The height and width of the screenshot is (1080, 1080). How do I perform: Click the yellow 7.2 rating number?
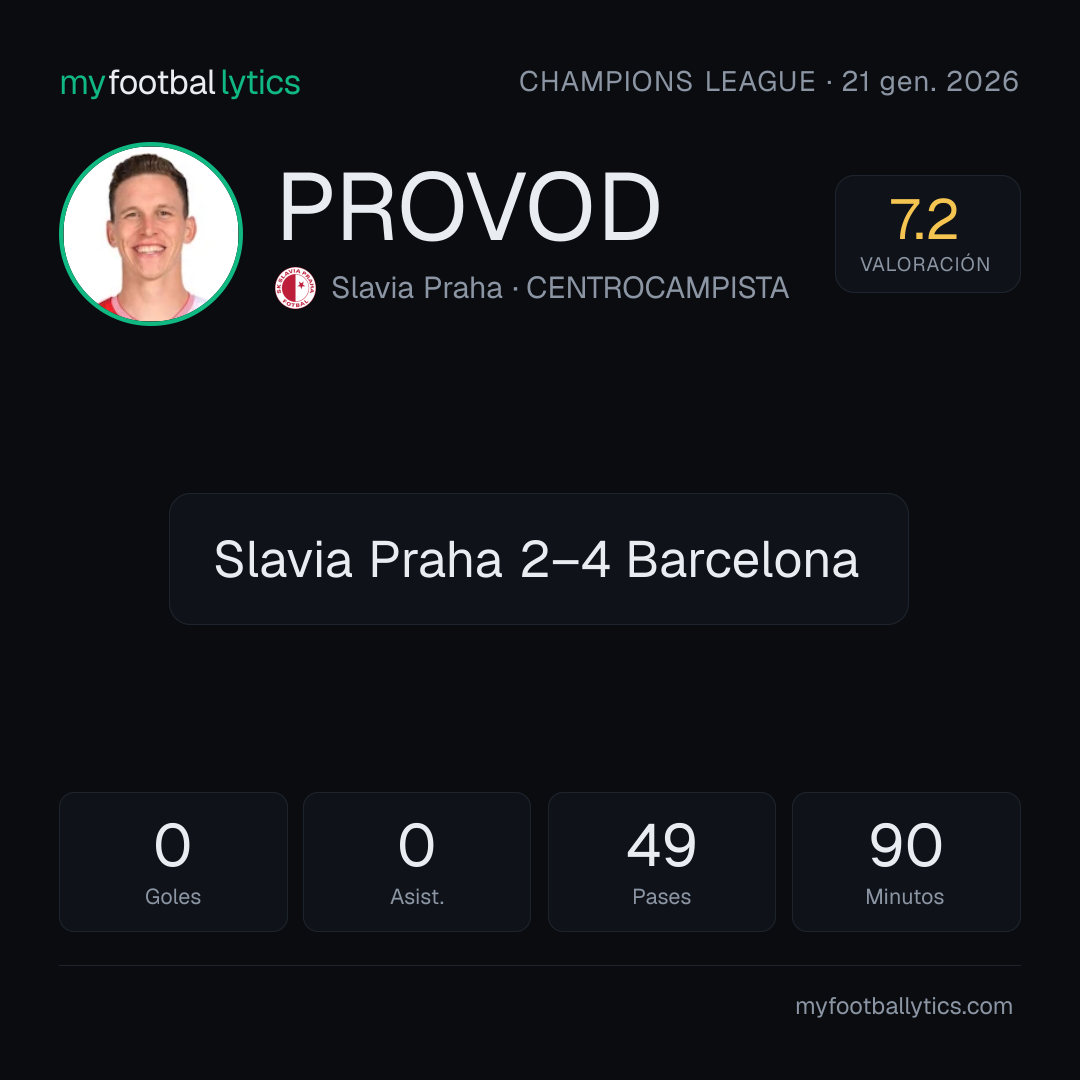(x=924, y=220)
